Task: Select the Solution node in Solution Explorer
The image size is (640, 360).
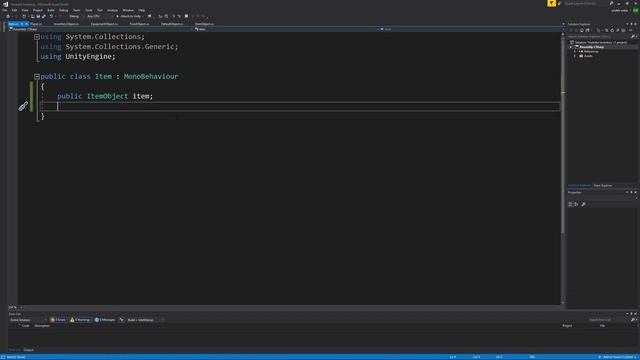Action: tap(600, 42)
